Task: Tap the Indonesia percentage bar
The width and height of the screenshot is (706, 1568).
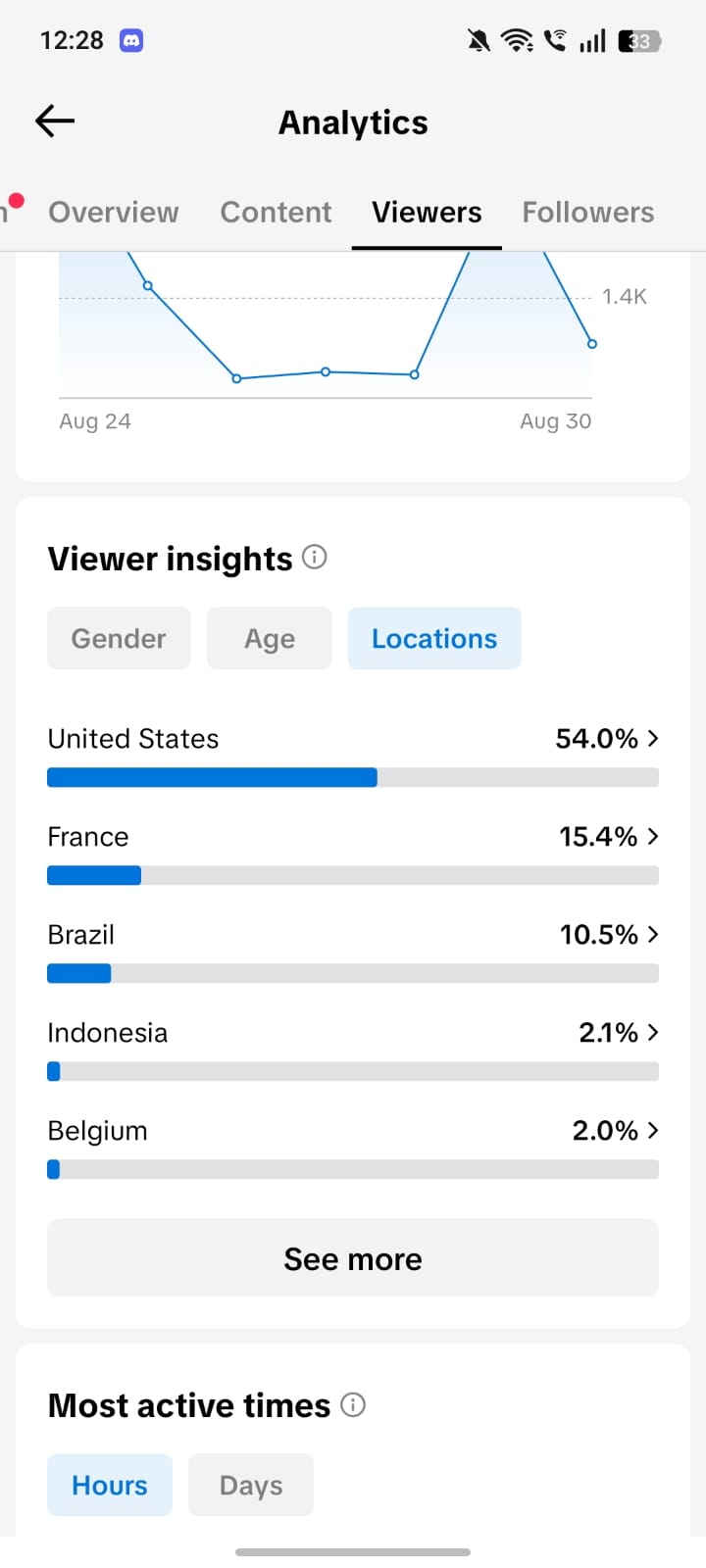Action: tap(353, 1071)
